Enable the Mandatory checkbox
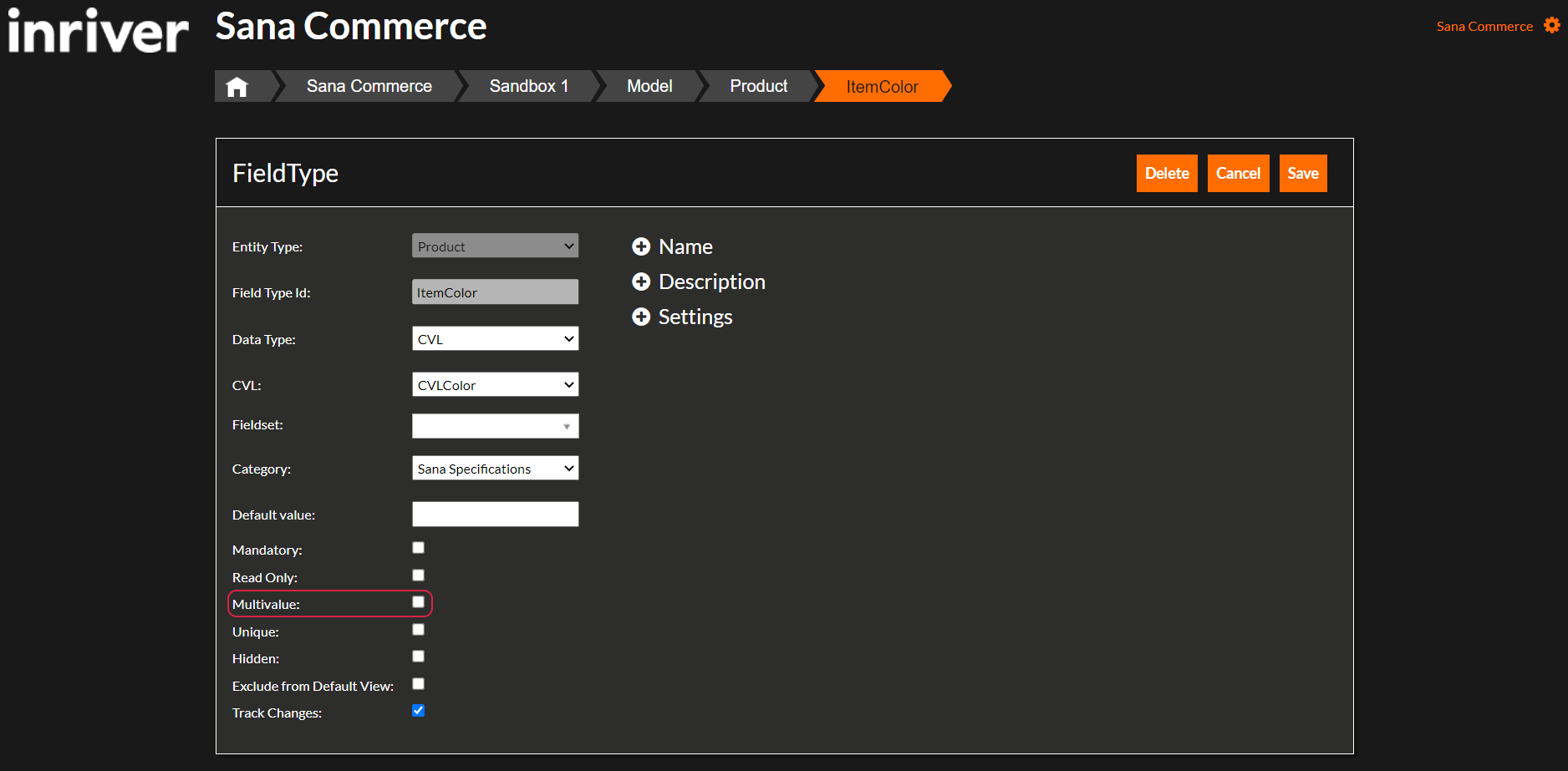The width and height of the screenshot is (1568, 771). pos(418,548)
